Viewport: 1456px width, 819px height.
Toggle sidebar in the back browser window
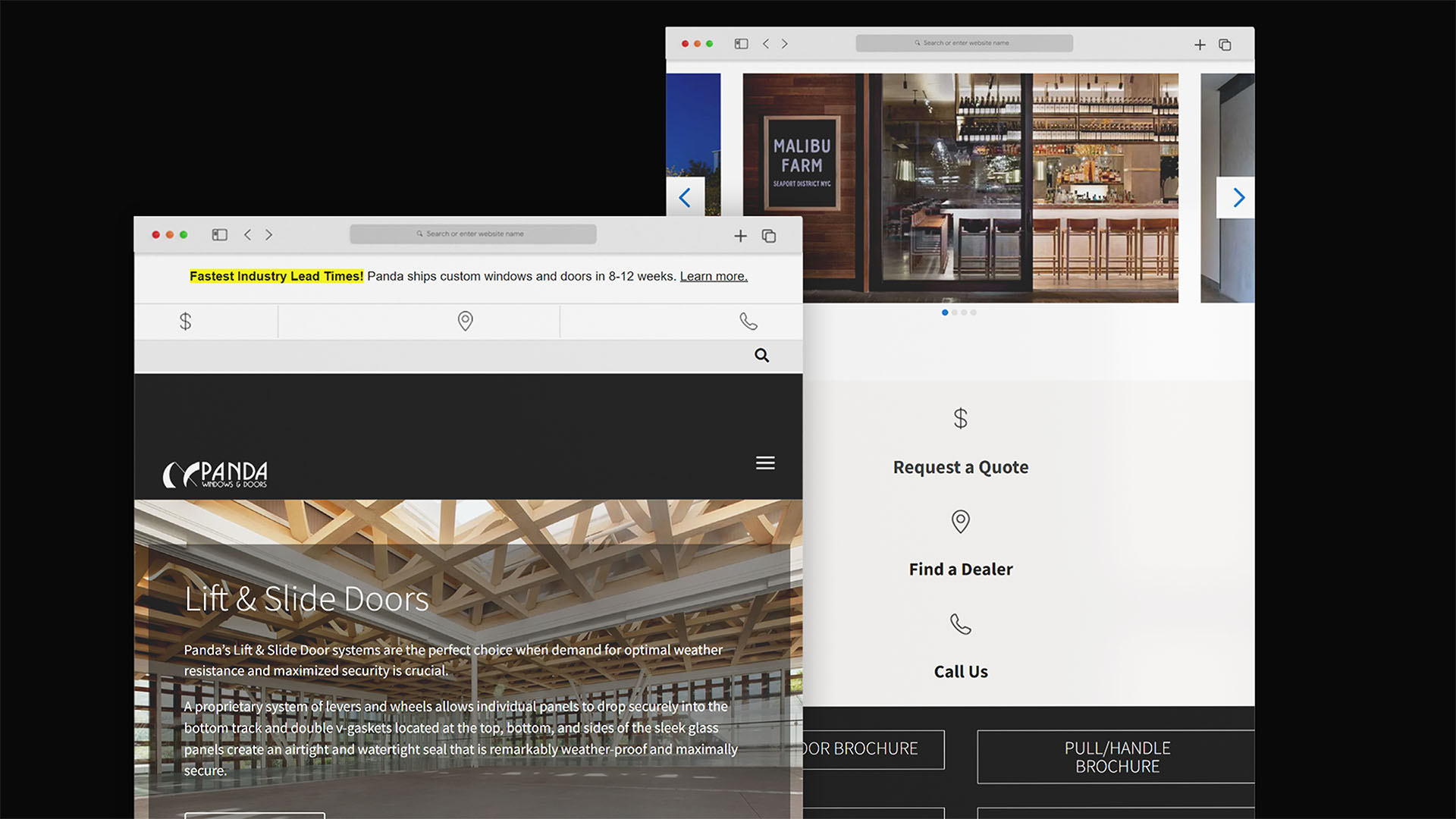[741, 44]
